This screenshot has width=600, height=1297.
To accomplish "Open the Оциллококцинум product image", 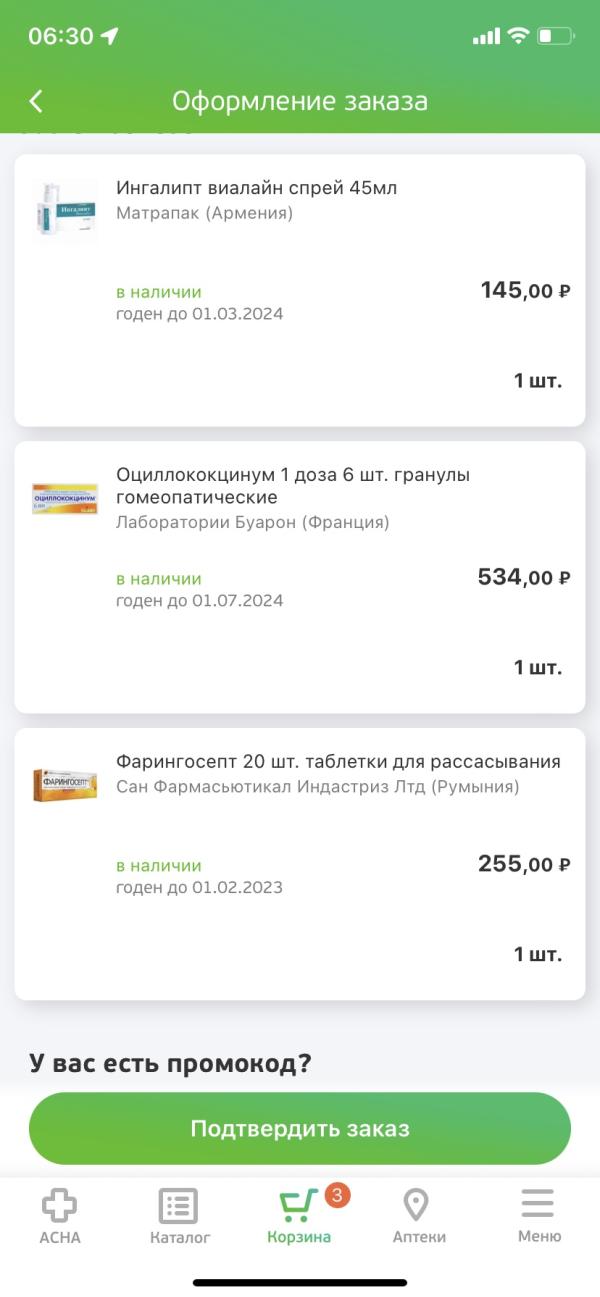I will click(64, 497).
